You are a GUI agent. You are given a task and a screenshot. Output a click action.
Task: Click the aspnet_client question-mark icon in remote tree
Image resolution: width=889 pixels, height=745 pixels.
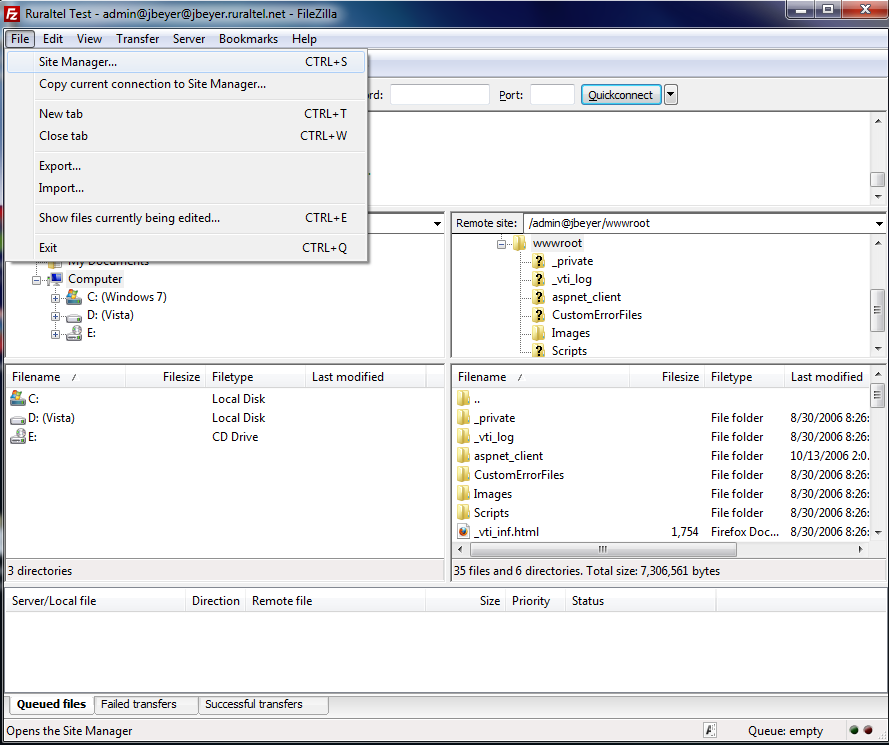(539, 297)
